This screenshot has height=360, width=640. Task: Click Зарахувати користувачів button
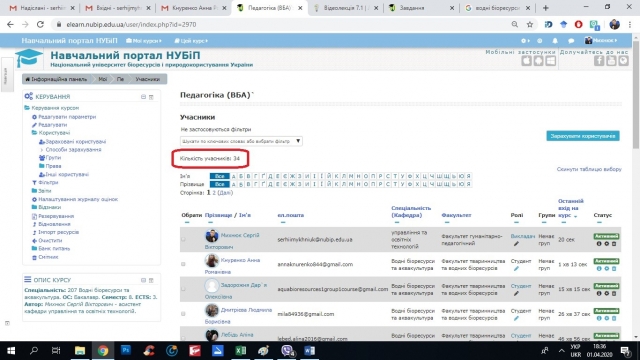tap(582, 136)
